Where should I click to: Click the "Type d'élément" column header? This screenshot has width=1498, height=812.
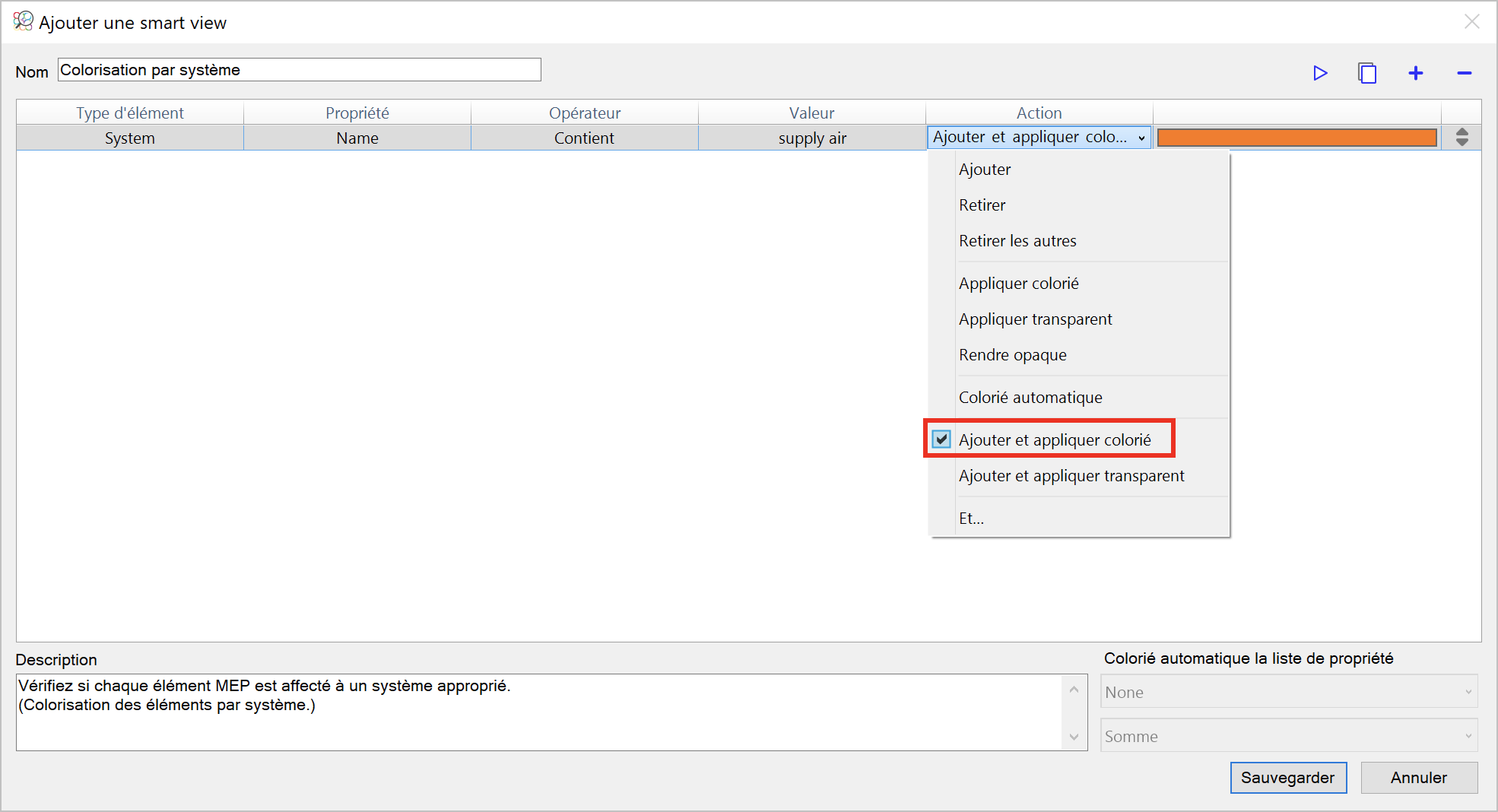[x=130, y=113]
